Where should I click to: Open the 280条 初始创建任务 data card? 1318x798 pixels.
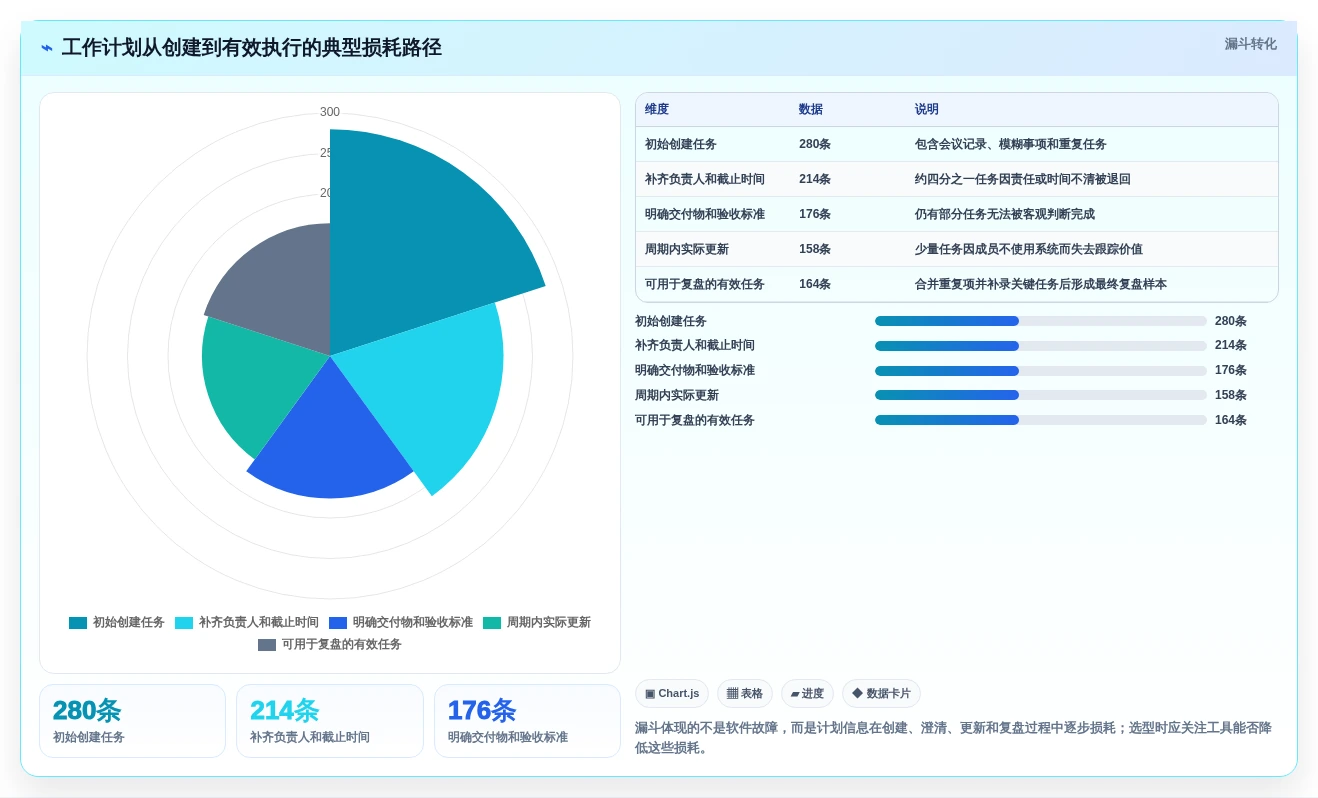coord(132,721)
